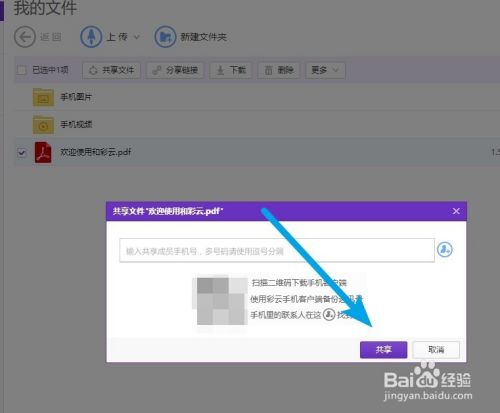The image size is (500, 413).
Task: Expand the 上传 dropdown arrow
Action: [x=136, y=37]
